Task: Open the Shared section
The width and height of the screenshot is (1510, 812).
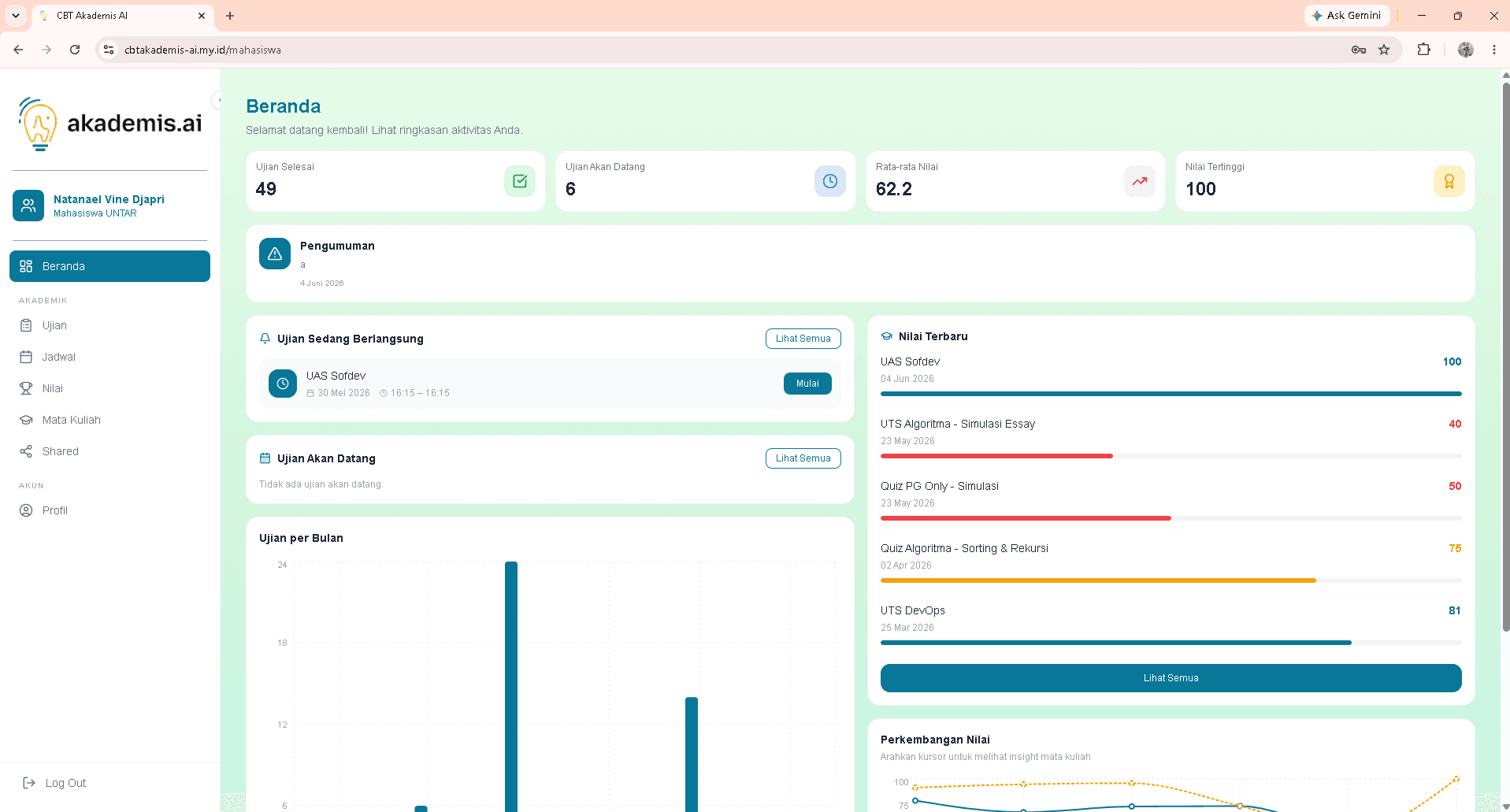Action: pos(109,451)
